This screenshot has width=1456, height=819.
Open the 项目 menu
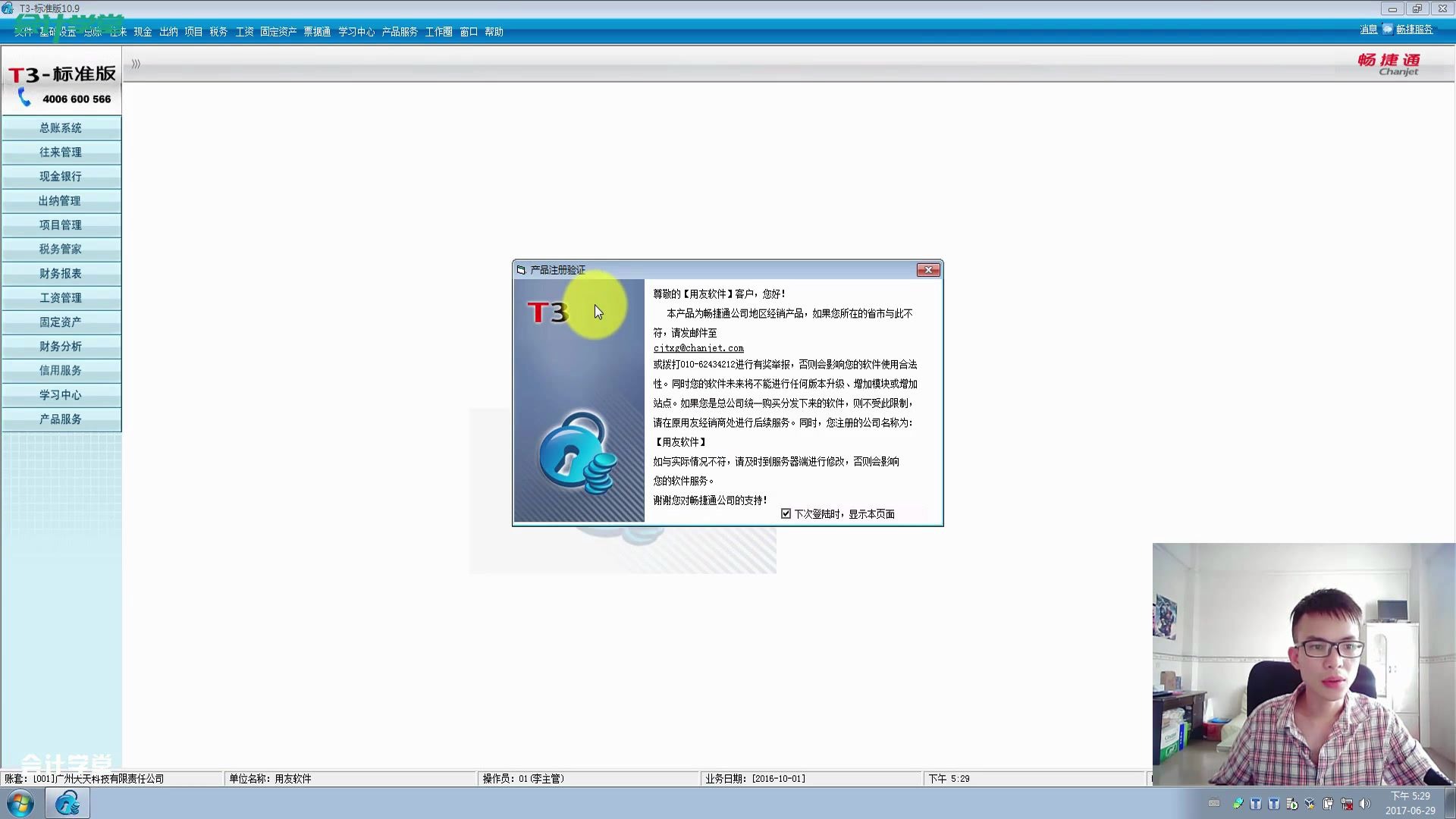point(193,32)
